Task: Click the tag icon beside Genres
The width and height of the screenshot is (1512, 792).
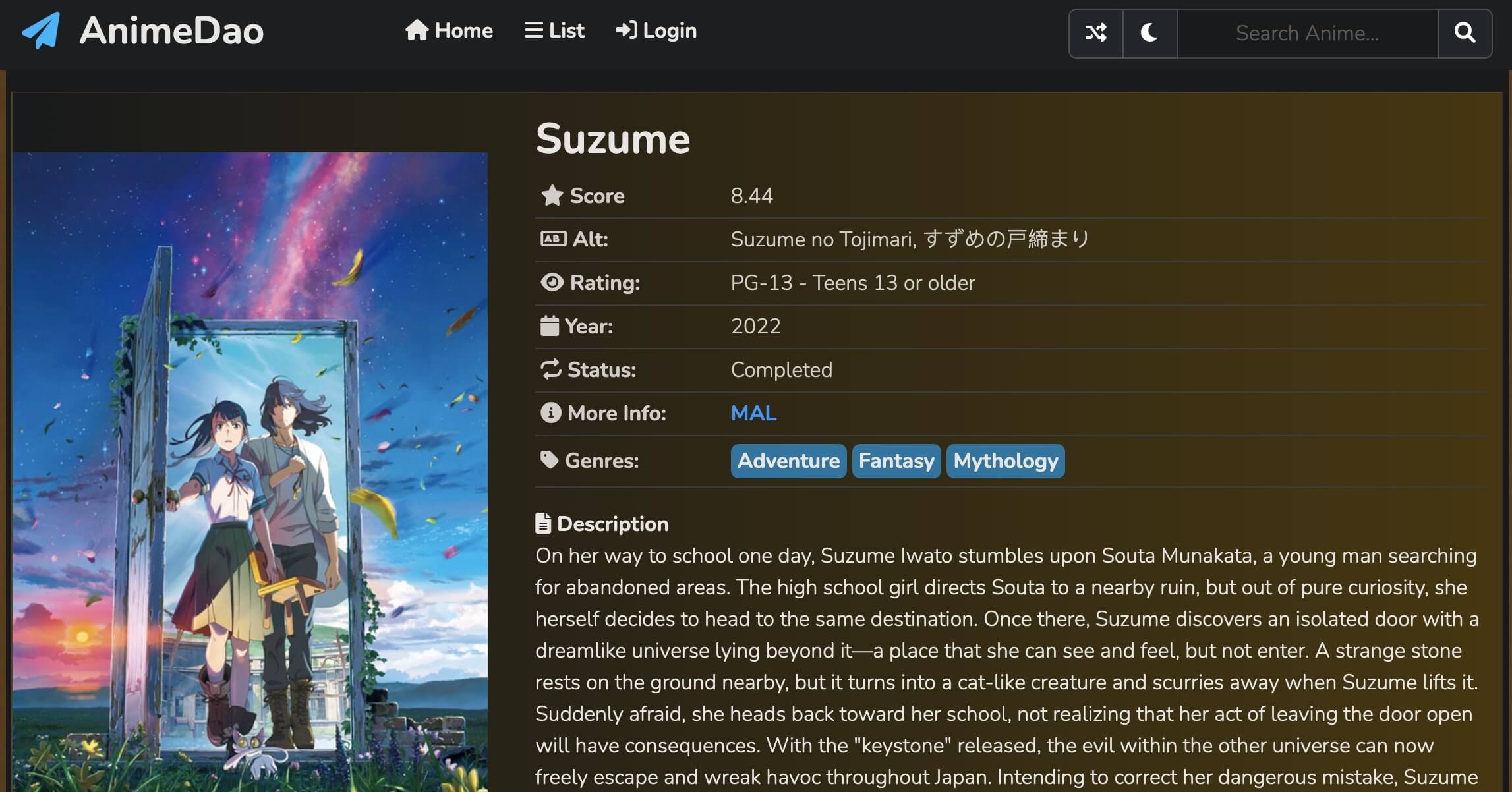Action: click(x=549, y=460)
